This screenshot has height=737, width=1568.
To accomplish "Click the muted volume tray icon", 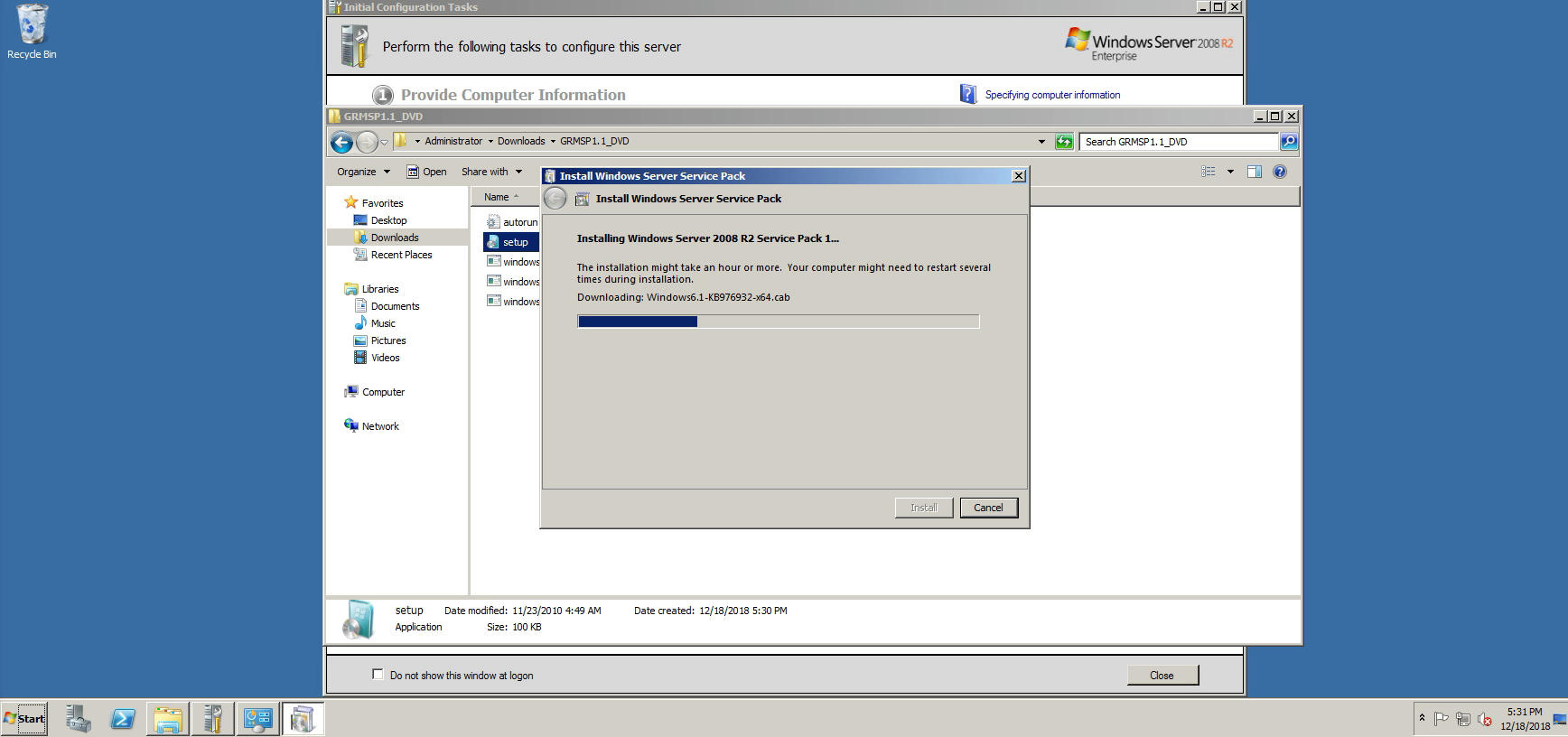I will [x=1484, y=719].
